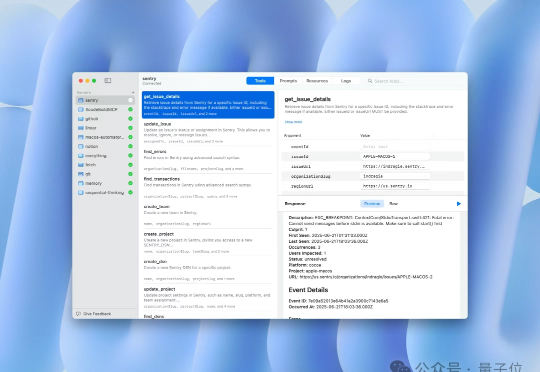Image resolution: width=540 pixels, height=372 pixels.
Task: Click linear server green status dot
Action: (x=131, y=128)
